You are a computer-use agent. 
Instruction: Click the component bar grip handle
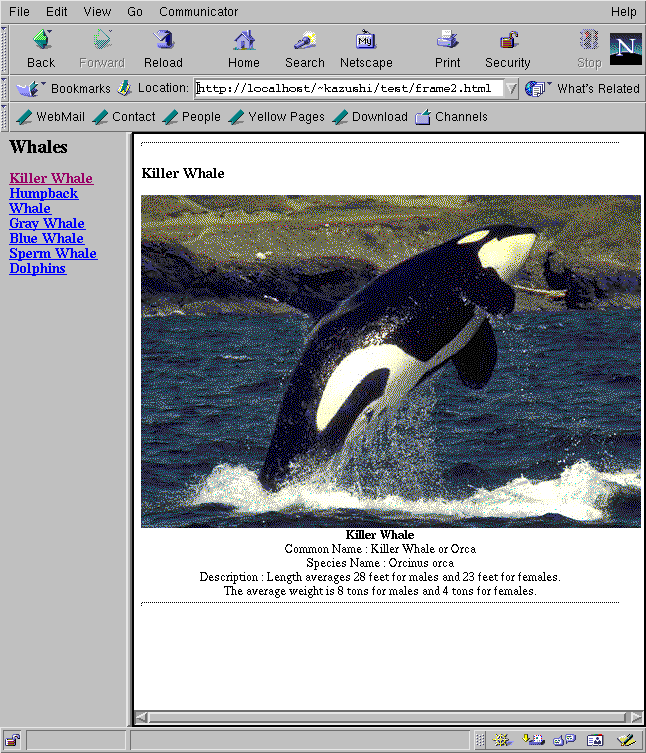480,740
